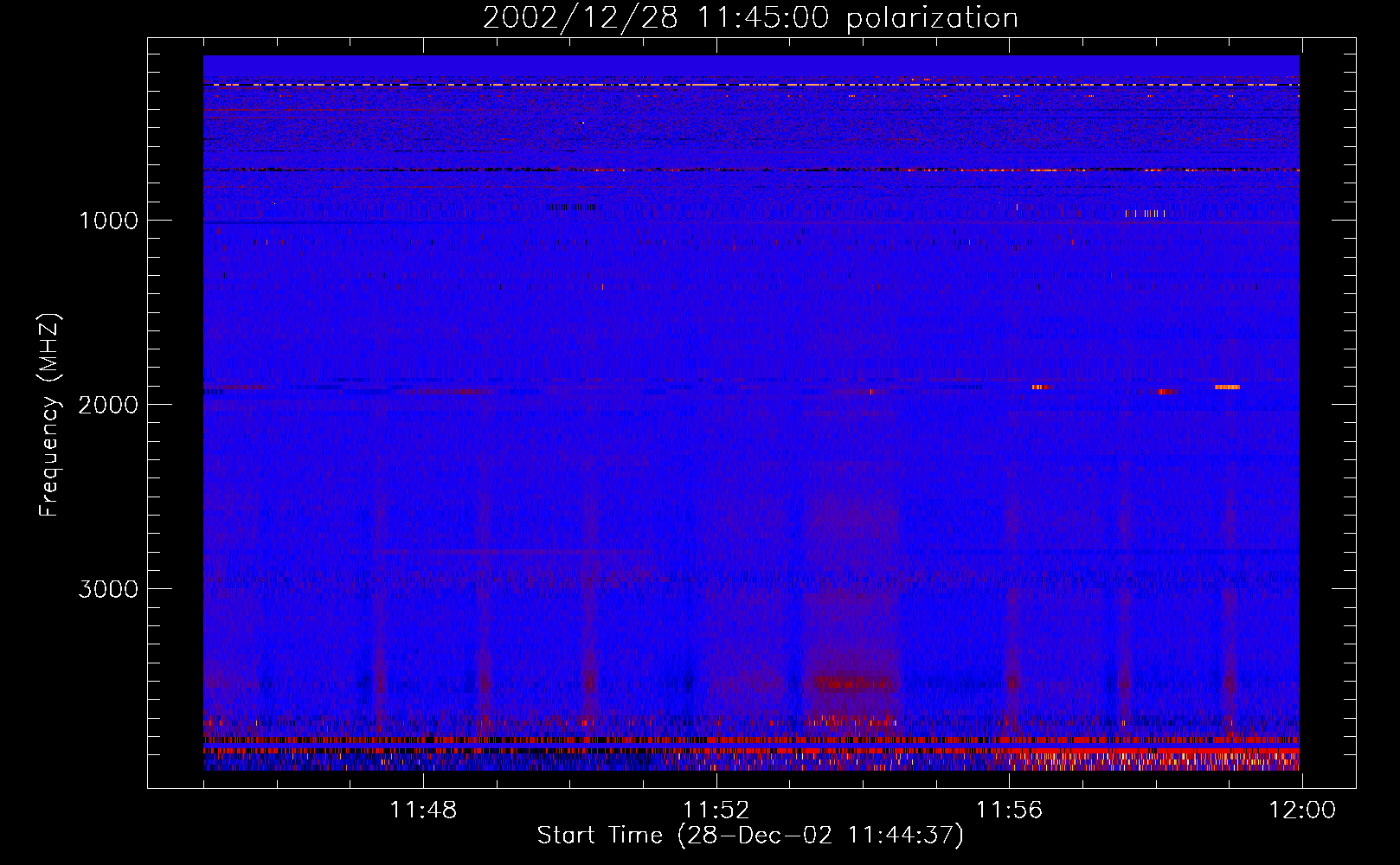
Task: Click the 12:00 time tick label
Action: 1302,811
